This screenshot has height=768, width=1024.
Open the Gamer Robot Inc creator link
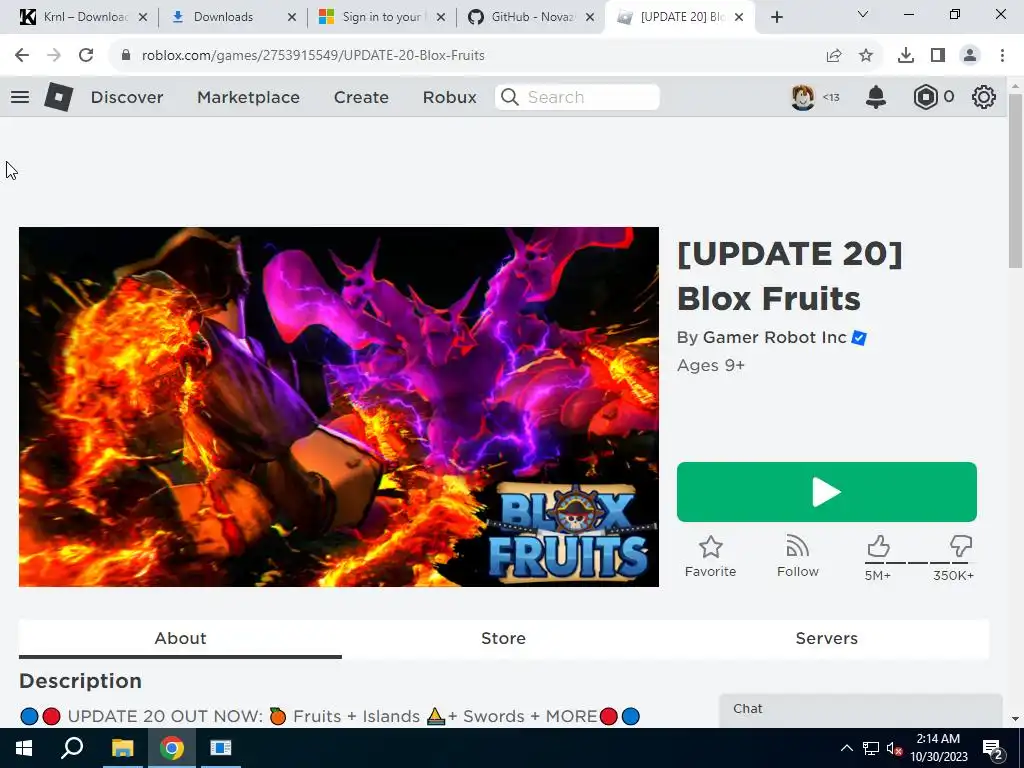(775, 338)
